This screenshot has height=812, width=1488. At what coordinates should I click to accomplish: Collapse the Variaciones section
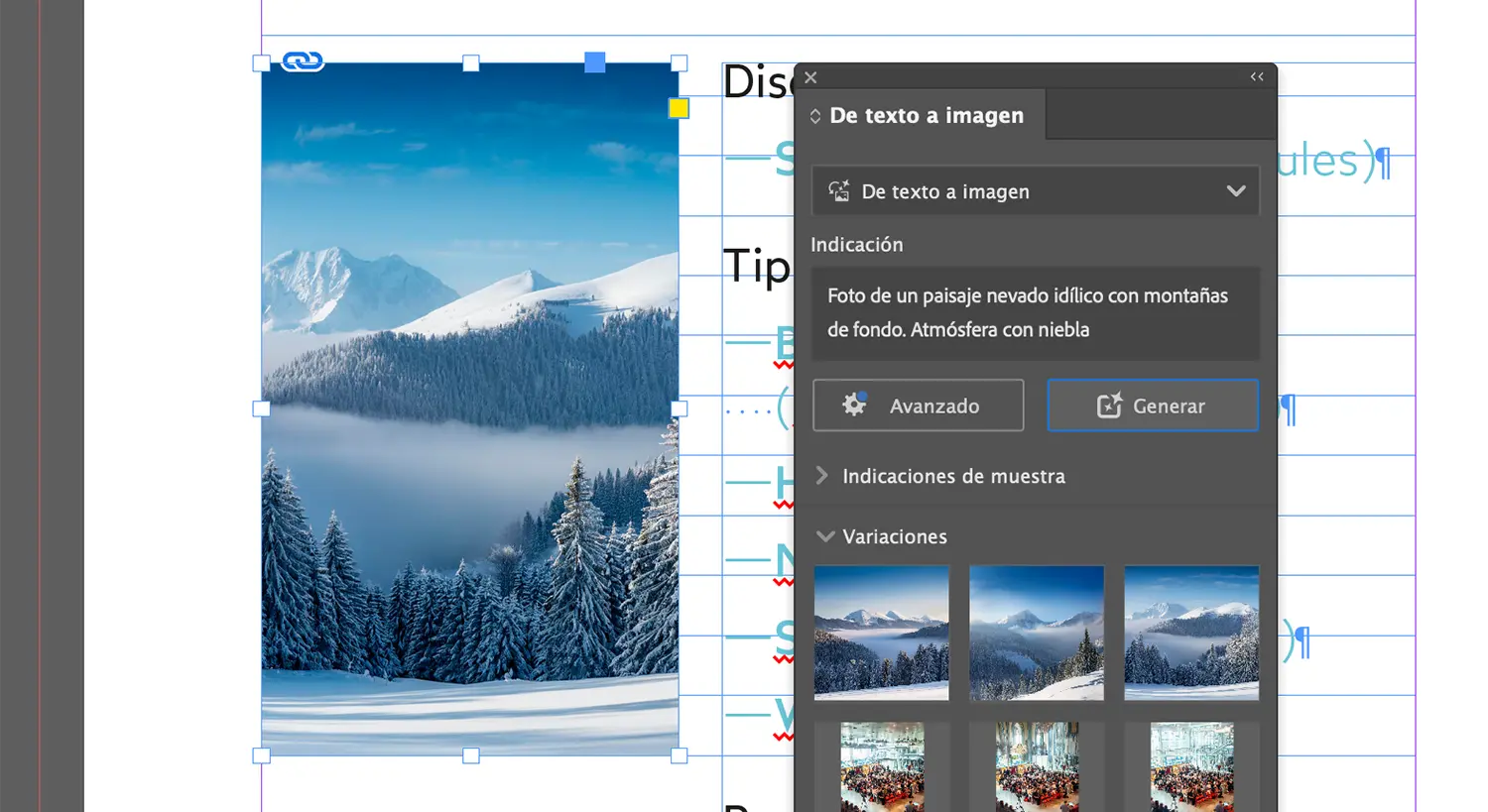pos(824,536)
